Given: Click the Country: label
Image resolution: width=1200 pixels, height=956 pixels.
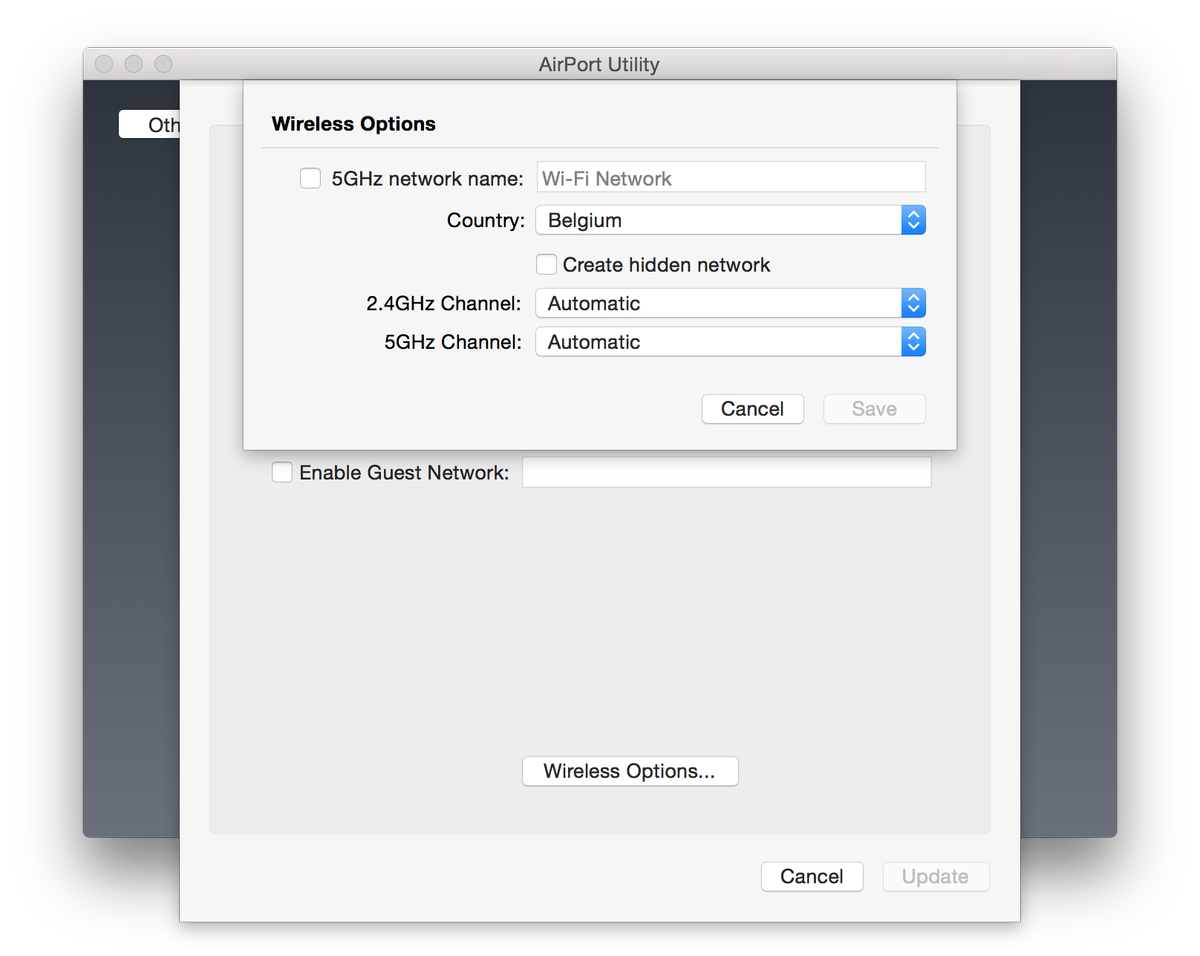Looking at the screenshot, I should click(486, 220).
